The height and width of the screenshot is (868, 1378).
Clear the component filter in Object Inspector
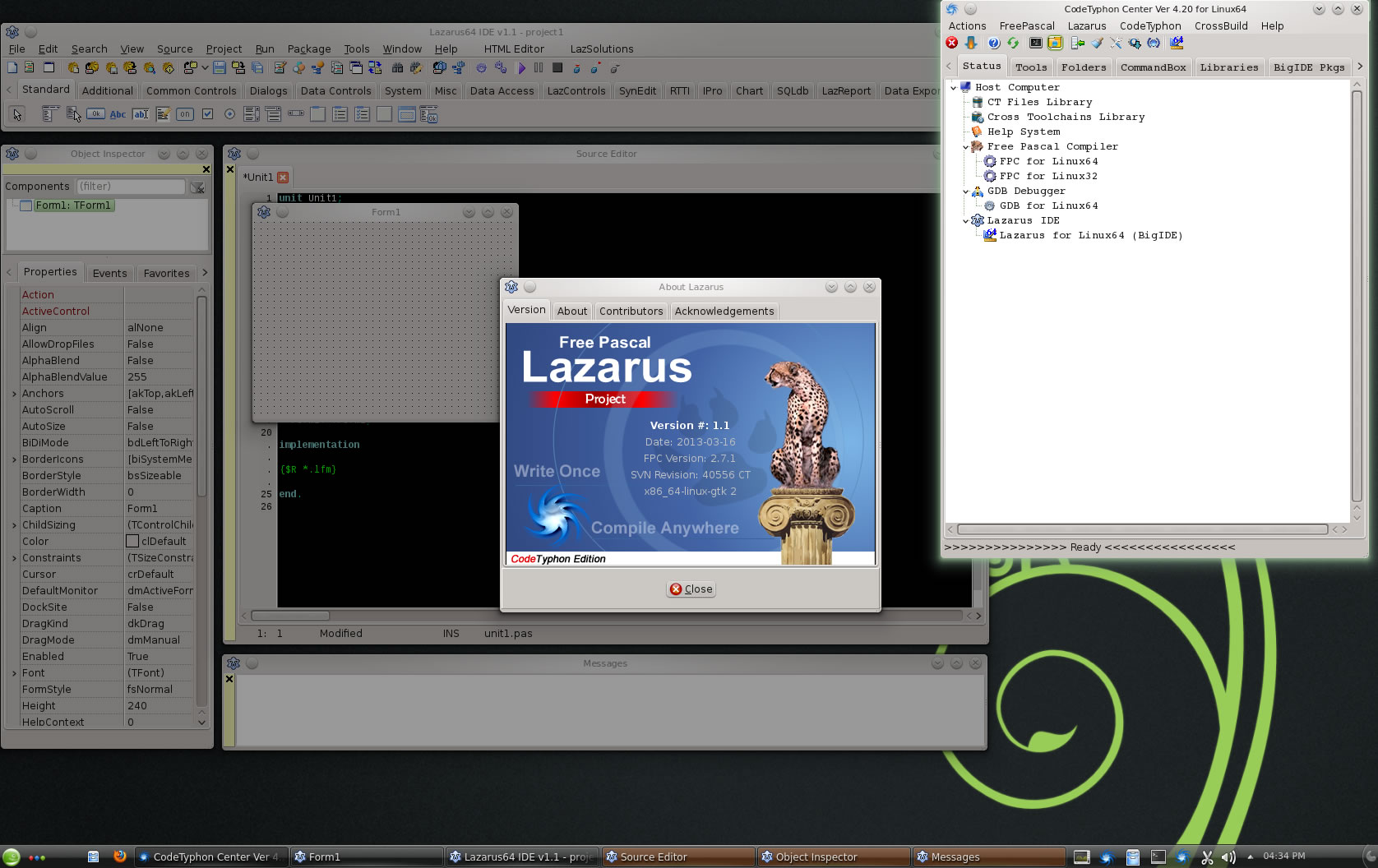tap(197, 187)
